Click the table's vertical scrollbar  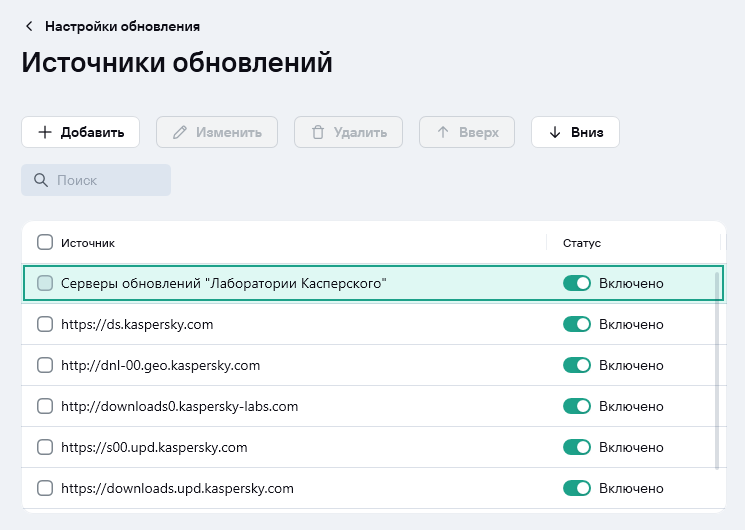[x=717, y=371]
